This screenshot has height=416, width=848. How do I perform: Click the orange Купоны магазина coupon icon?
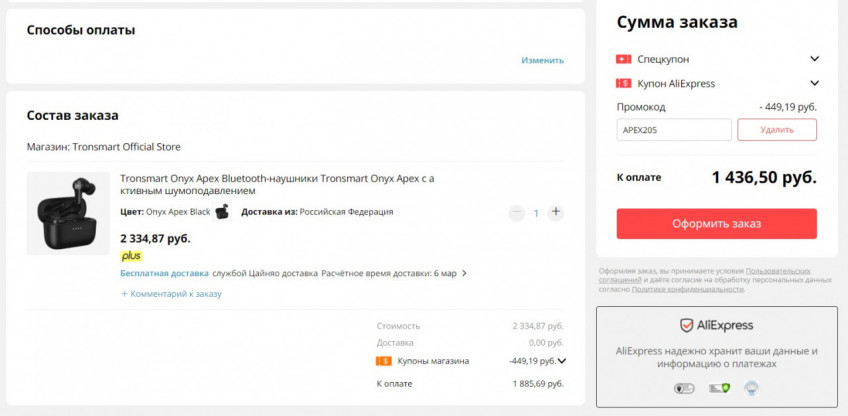383,361
